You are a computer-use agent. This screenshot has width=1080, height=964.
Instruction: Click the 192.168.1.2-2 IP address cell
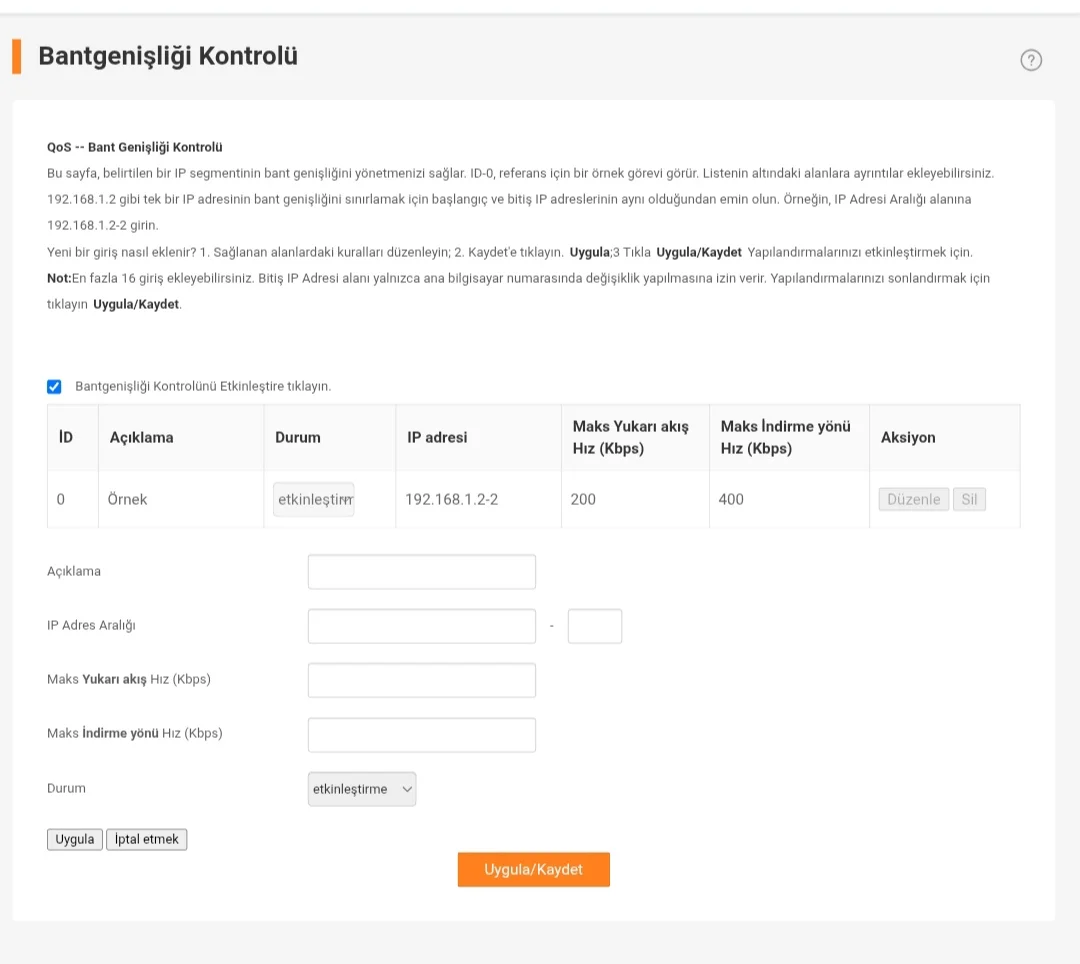(x=451, y=499)
